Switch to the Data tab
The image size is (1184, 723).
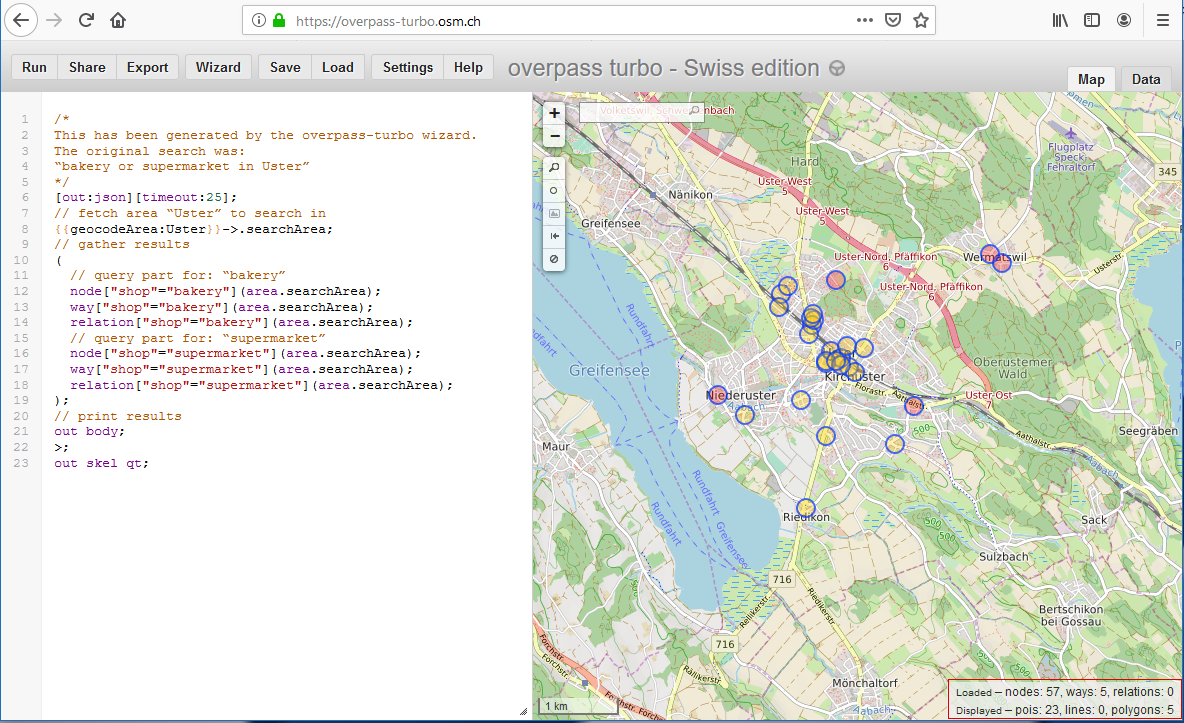1146,79
